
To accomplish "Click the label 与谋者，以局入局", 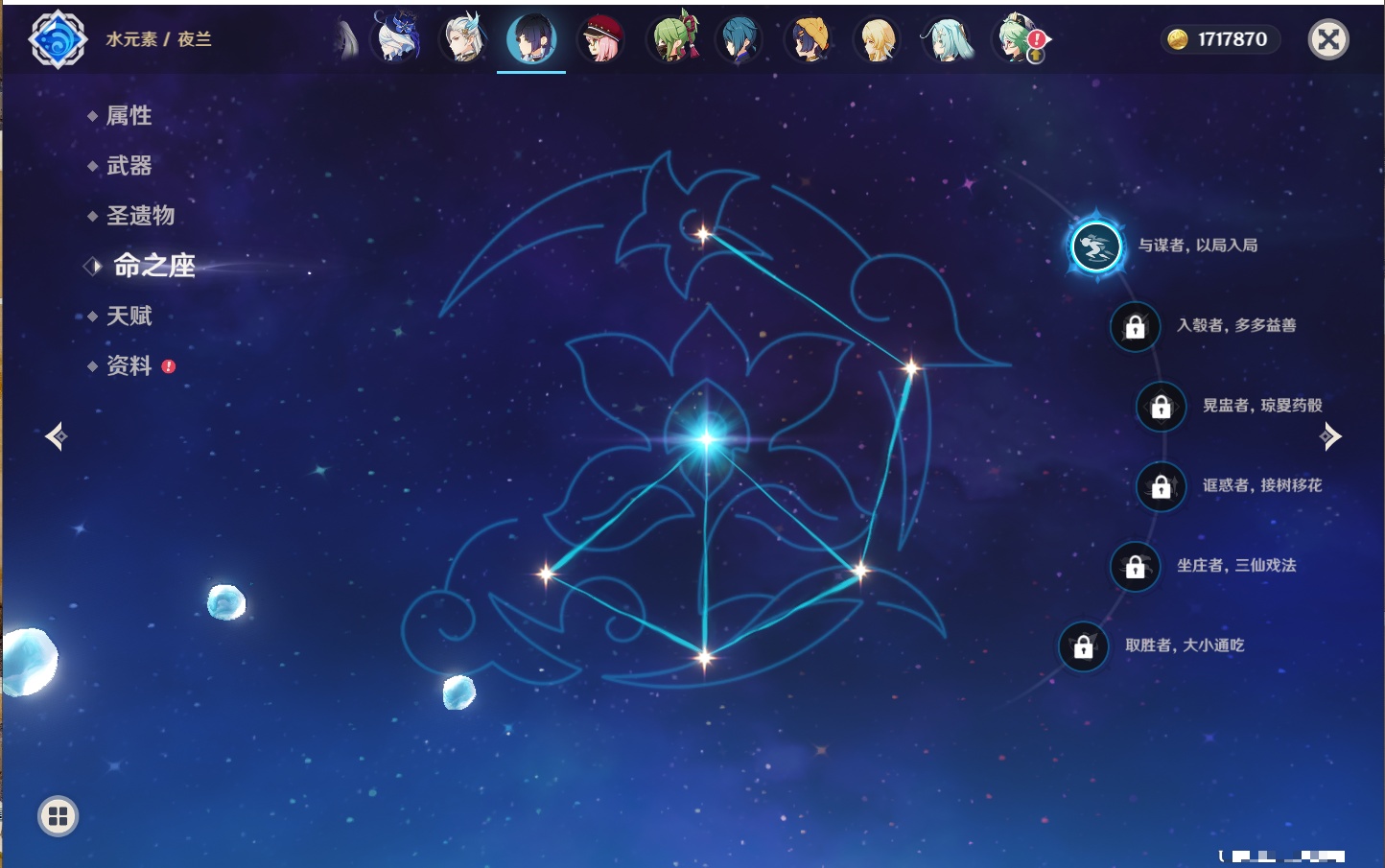I will (1198, 246).
